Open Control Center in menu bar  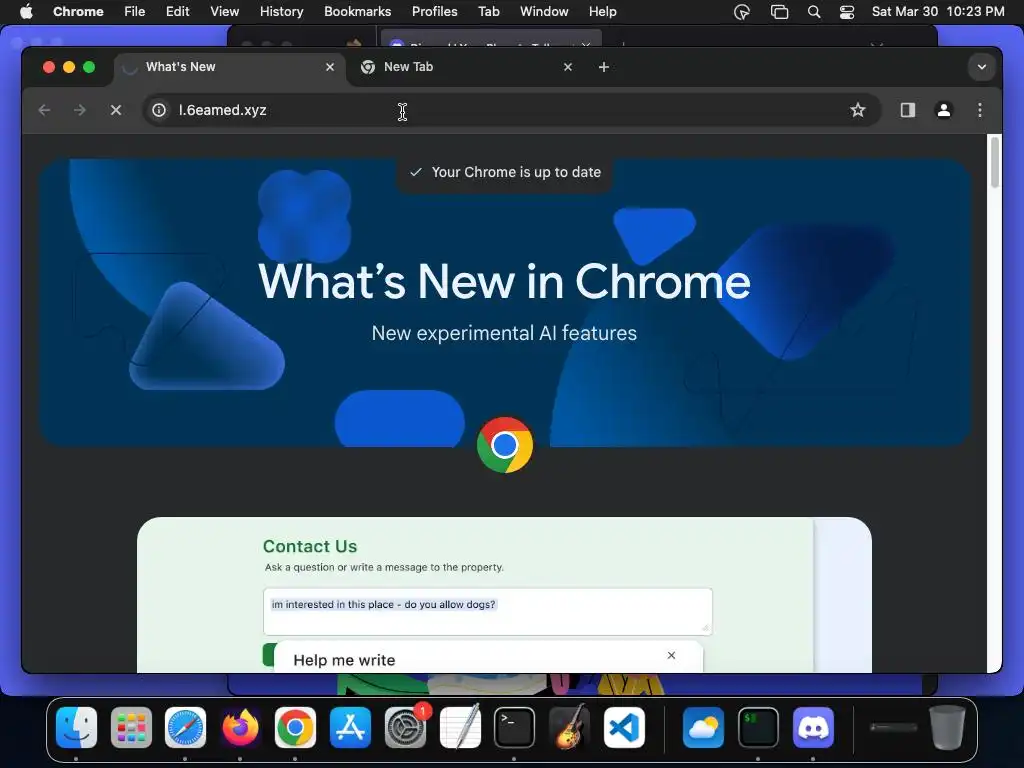(x=847, y=12)
